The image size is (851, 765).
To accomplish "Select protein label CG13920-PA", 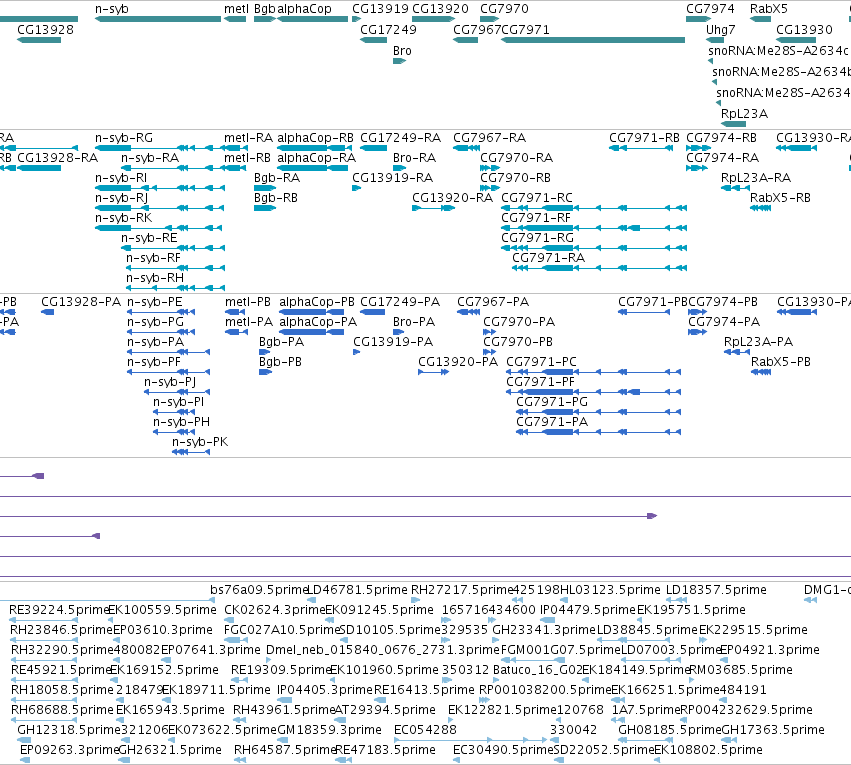I will [458, 362].
